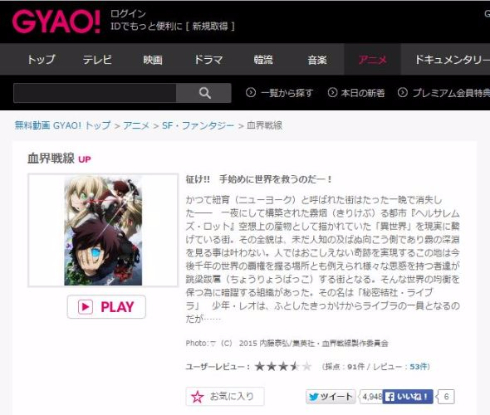Click the circled arrow beside 本日の新着
This screenshot has height=415, width=490.
click(332, 92)
